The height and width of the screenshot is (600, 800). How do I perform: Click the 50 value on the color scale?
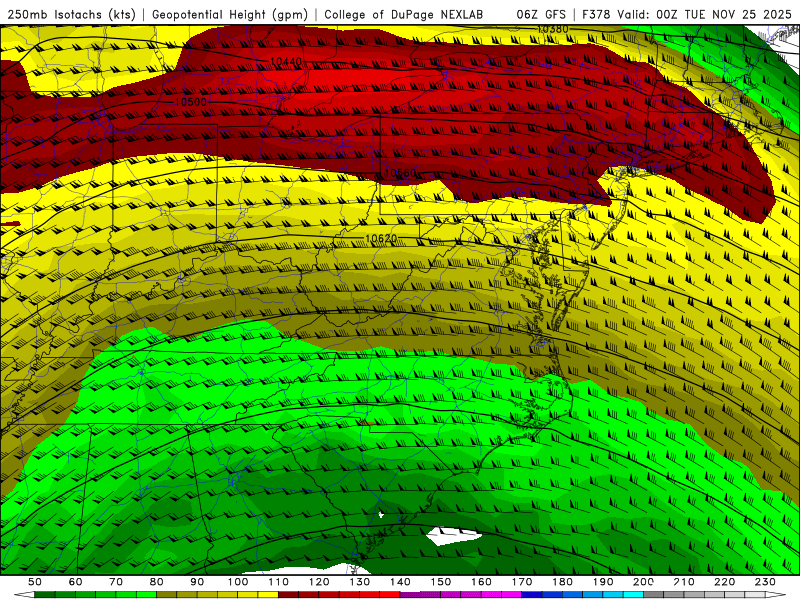click(x=35, y=582)
